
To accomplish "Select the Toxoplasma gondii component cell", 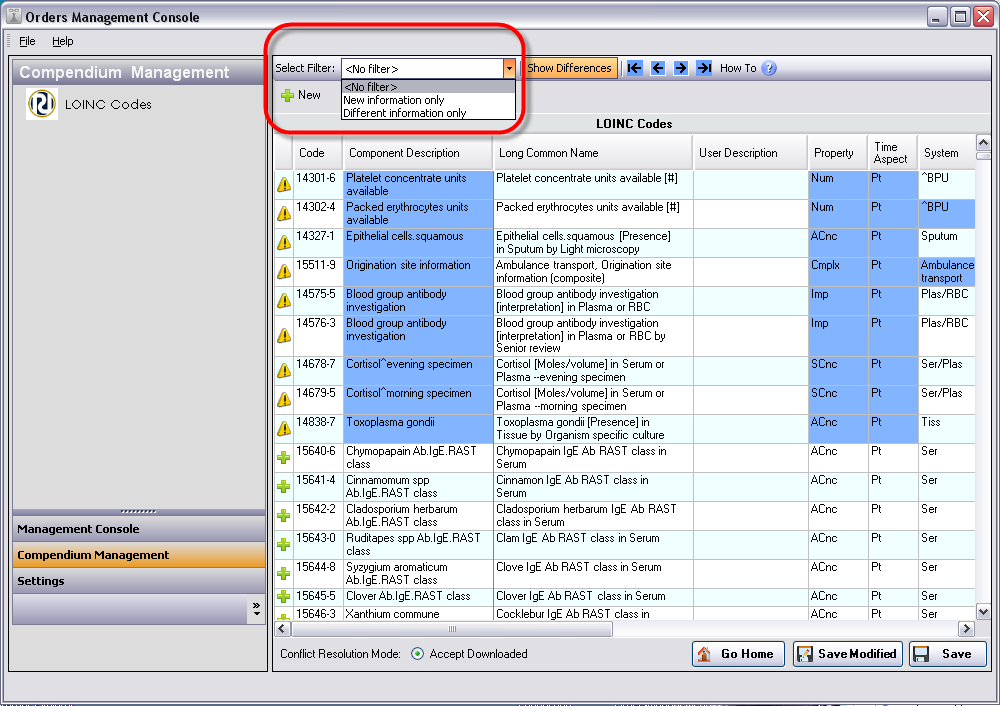I will click(x=418, y=429).
